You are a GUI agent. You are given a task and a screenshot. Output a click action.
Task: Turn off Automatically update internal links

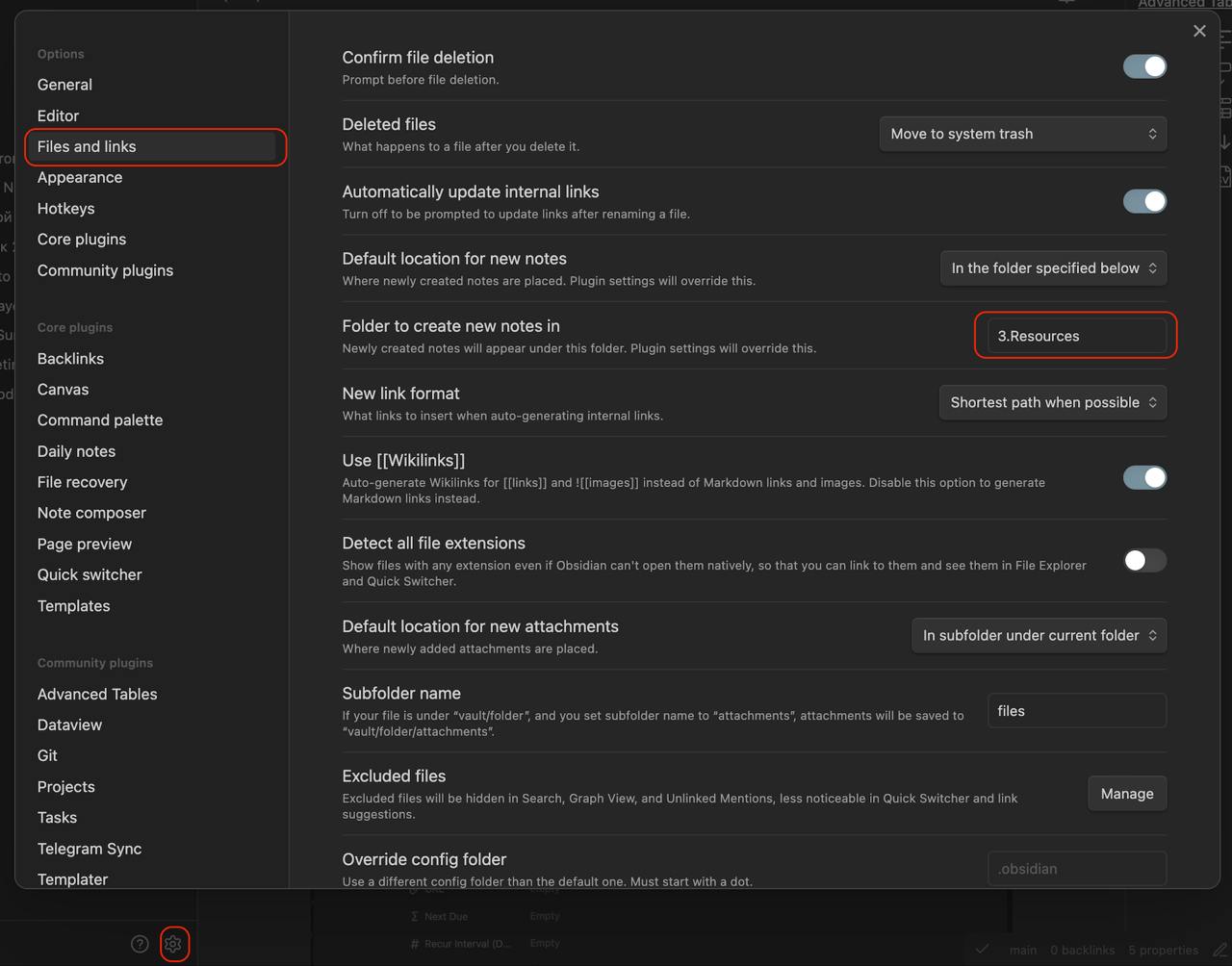(1144, 201)
